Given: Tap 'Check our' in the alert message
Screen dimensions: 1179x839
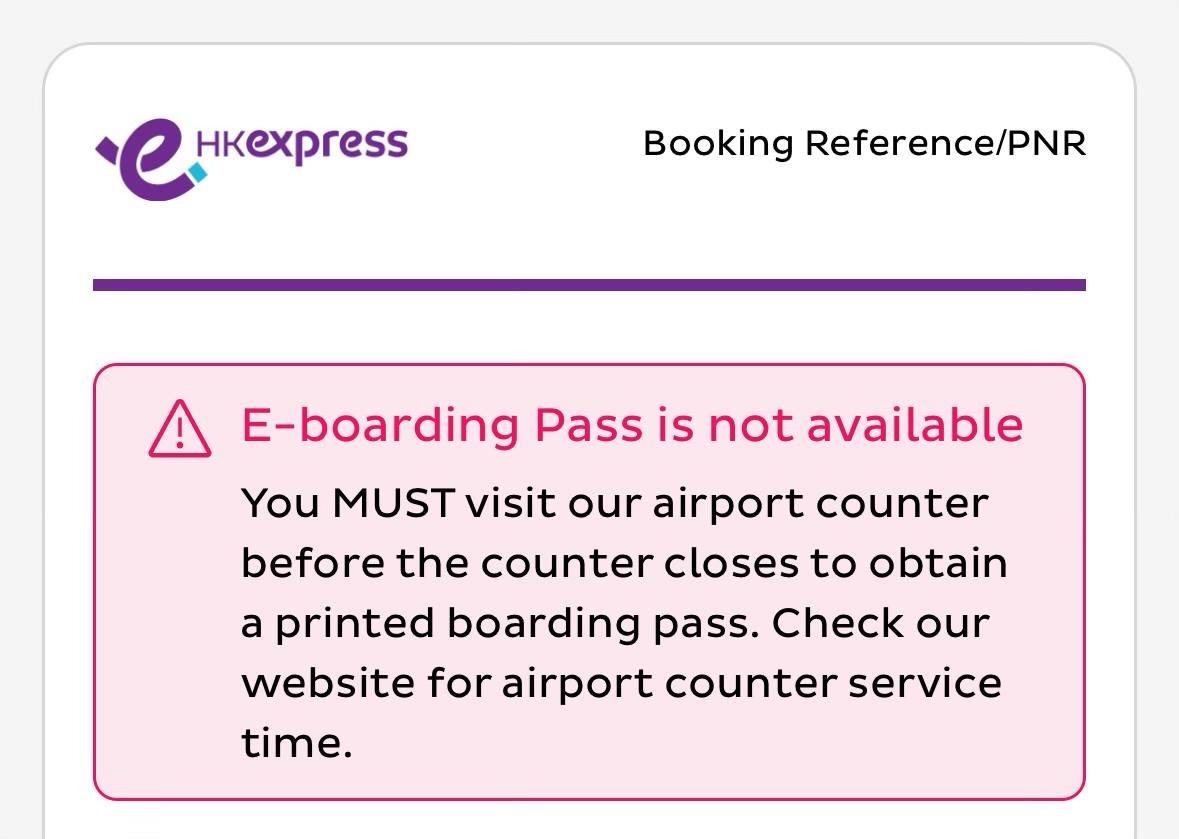Looking at the screenshot, I should click(880, 623).
